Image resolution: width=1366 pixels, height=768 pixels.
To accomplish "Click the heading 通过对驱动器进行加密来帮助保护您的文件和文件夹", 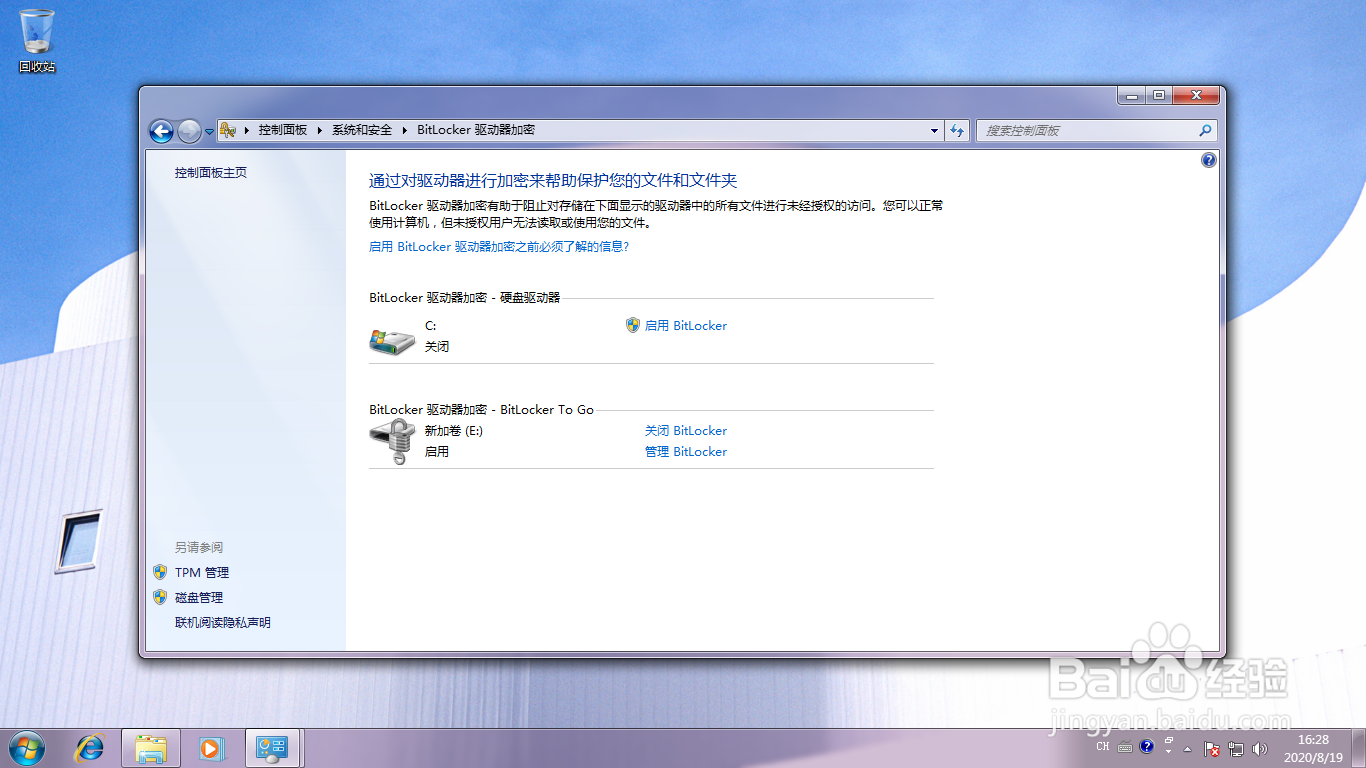I will click(x=553, y=180).
